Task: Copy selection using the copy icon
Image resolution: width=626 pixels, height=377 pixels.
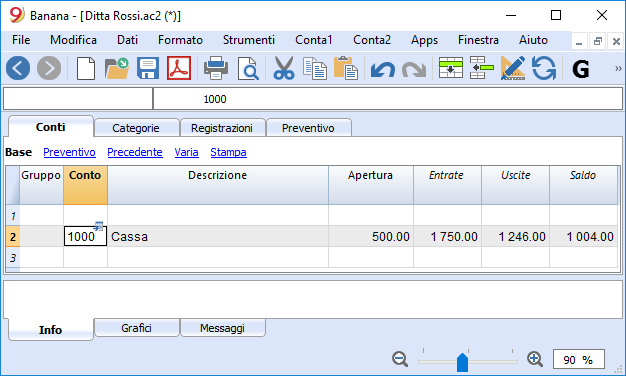Action: (x=315, y=69)
